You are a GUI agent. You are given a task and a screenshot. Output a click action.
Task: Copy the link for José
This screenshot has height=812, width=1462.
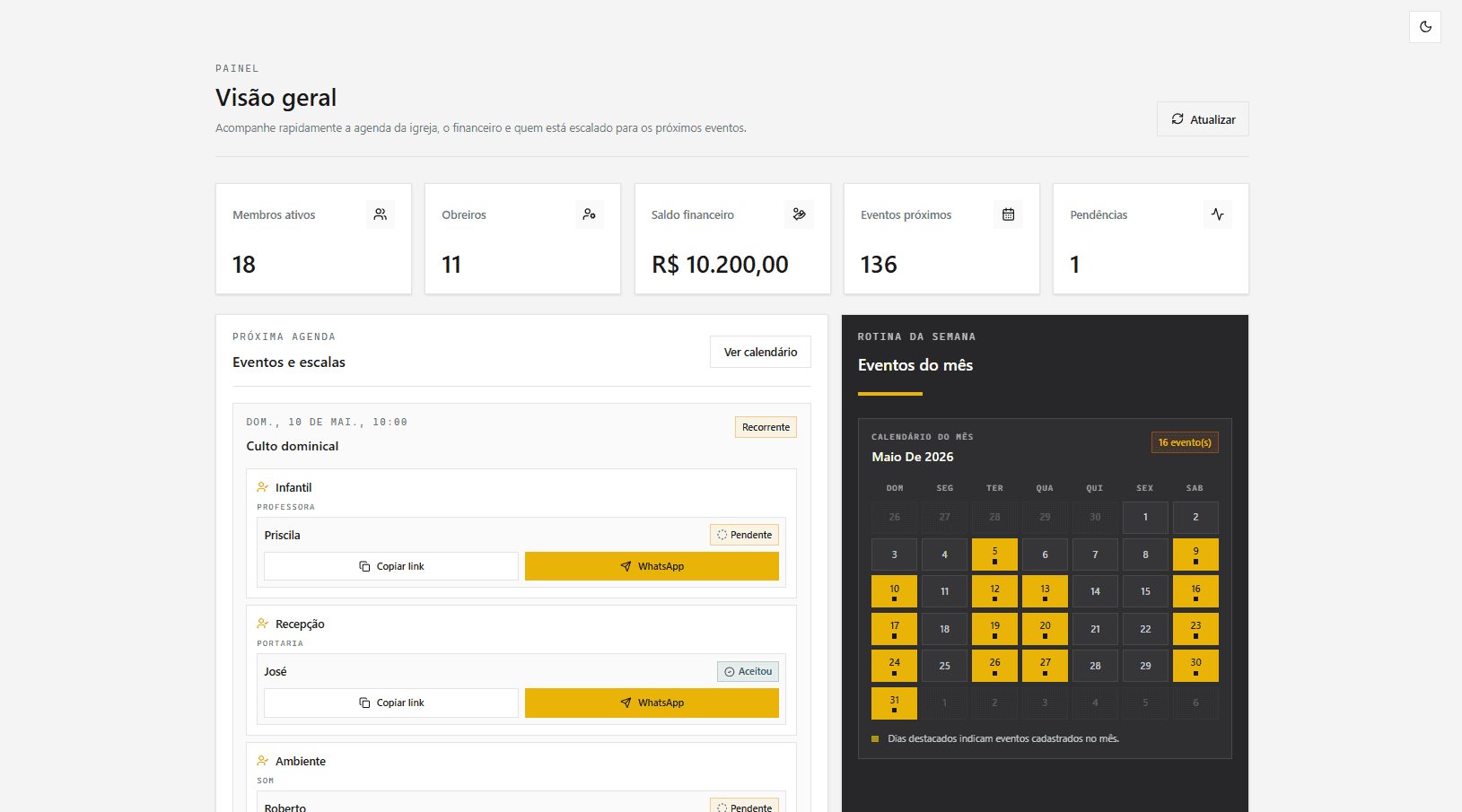click(x=391, y=703)
